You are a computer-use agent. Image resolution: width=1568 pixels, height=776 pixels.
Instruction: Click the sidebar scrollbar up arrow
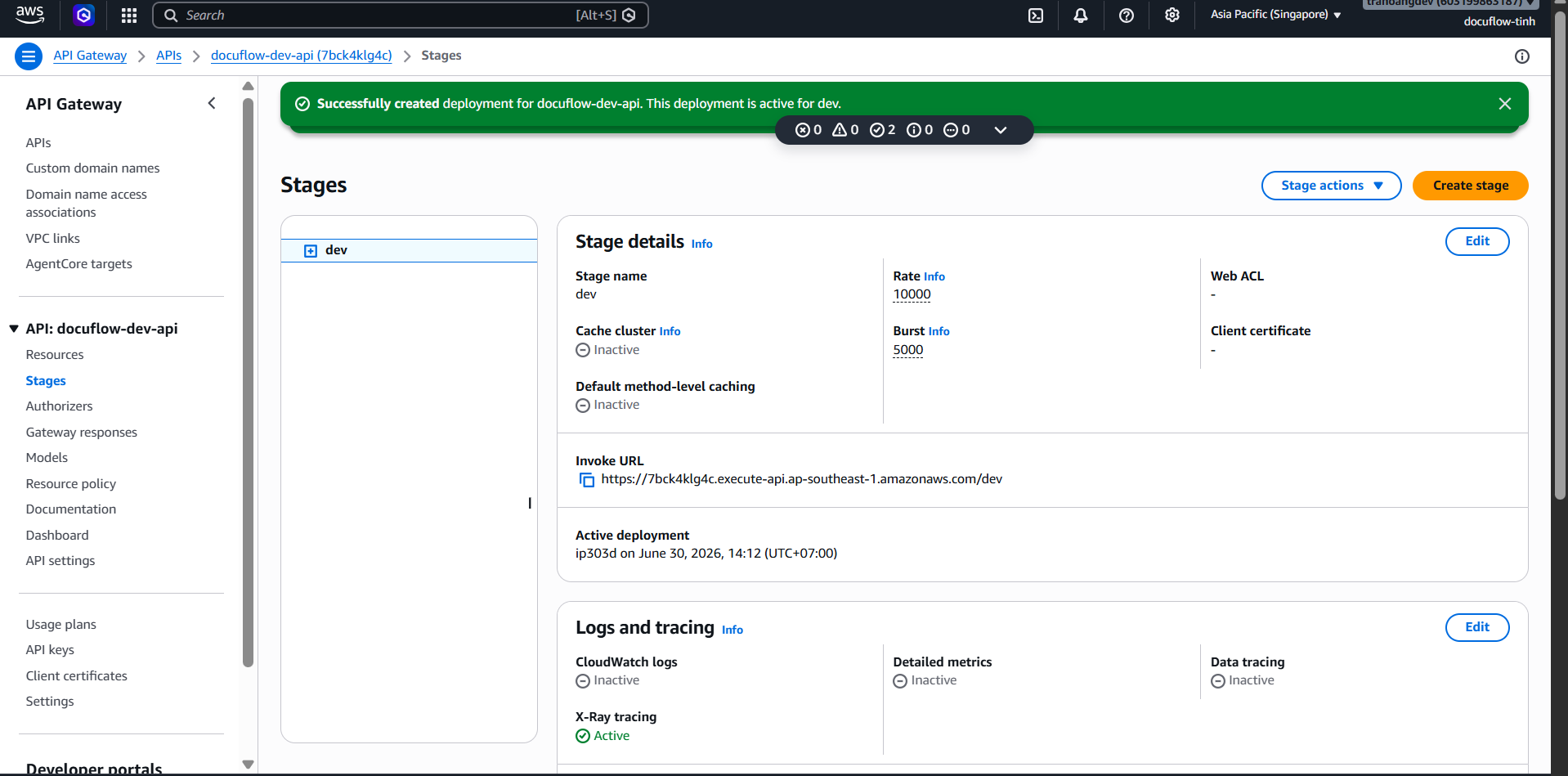248,86
